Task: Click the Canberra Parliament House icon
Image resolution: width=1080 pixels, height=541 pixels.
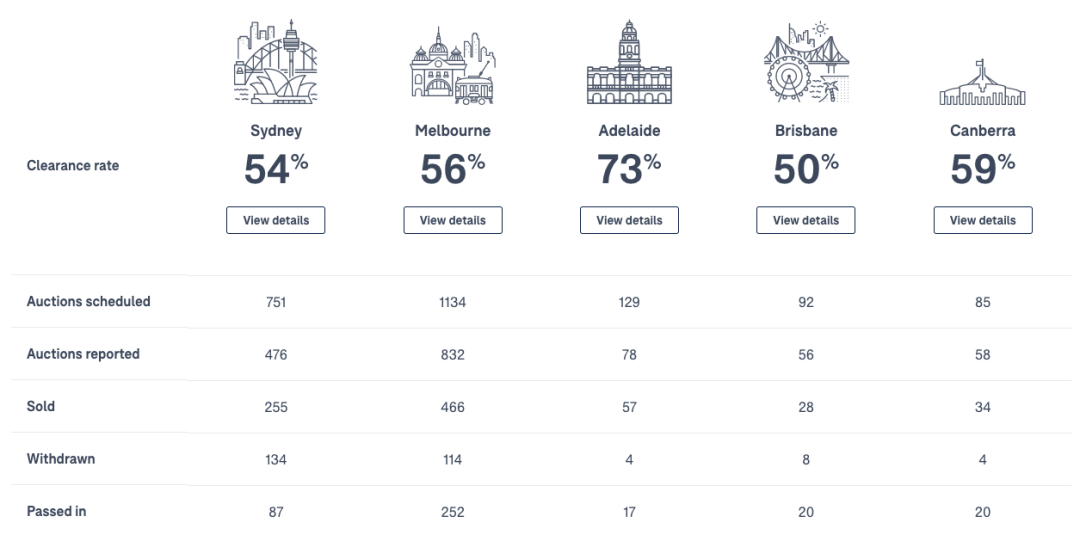Action: pos(982,82)
